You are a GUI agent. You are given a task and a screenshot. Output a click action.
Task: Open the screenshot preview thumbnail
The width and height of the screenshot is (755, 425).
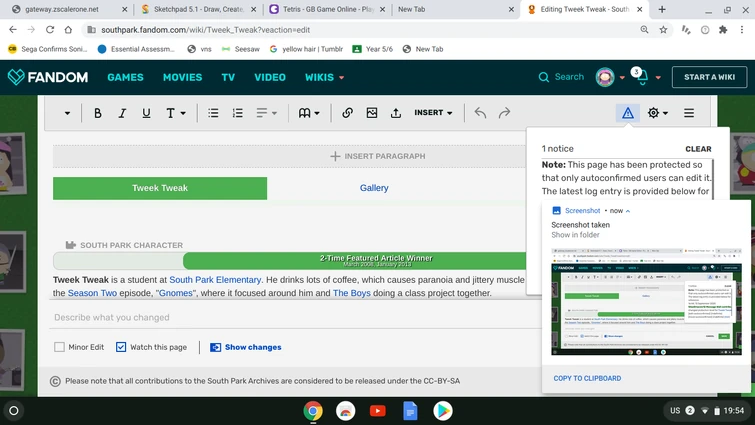[646, 302]
